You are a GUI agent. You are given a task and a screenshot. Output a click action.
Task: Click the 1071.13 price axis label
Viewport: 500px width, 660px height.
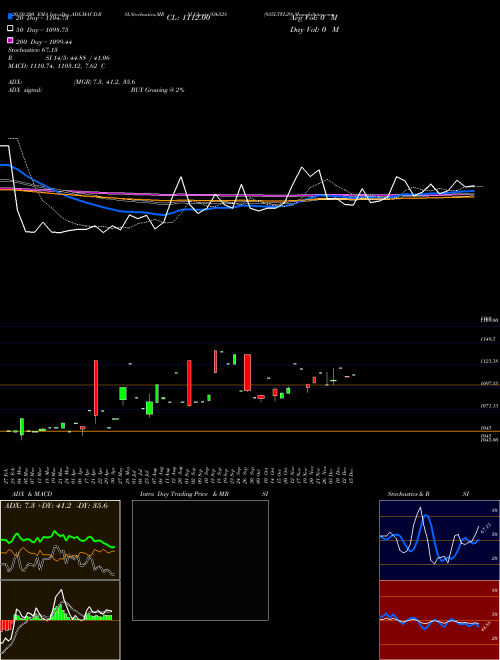490,406
